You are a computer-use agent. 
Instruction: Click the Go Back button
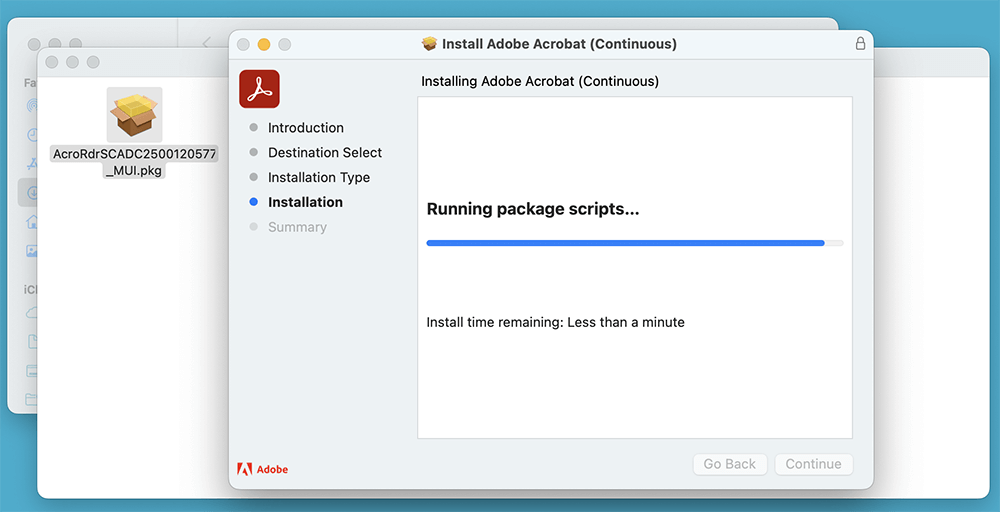[730, 464]
